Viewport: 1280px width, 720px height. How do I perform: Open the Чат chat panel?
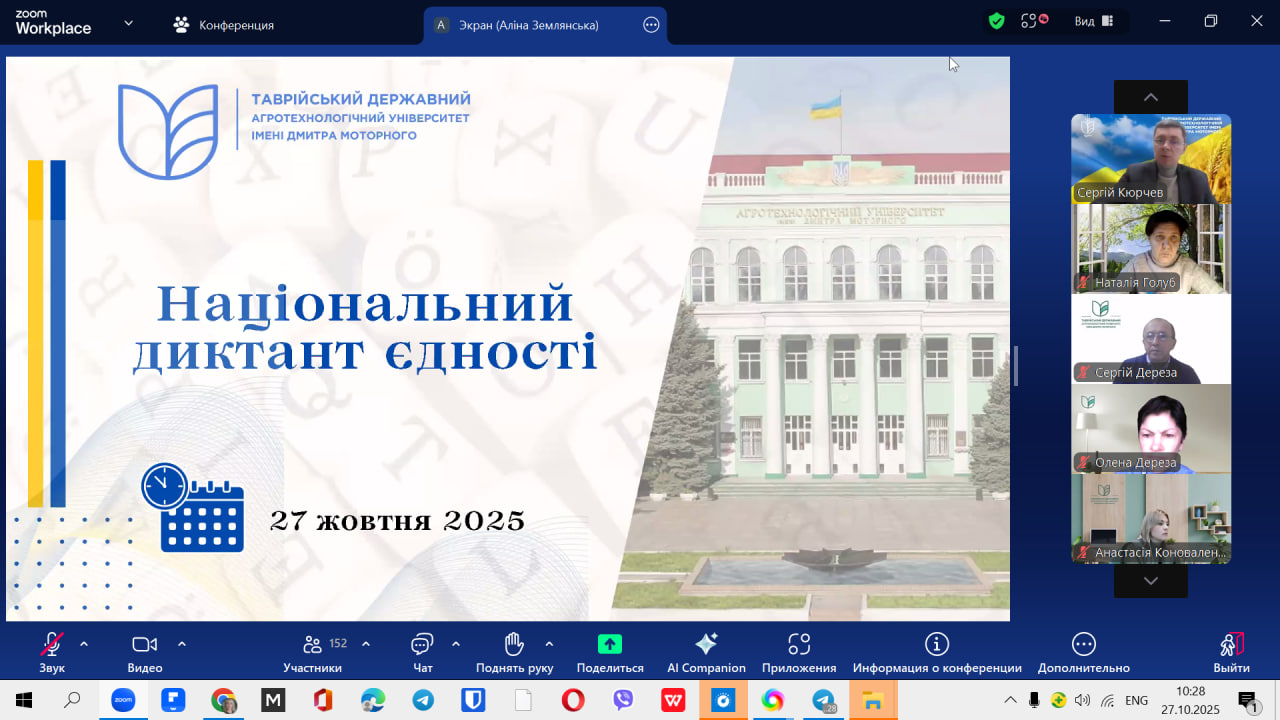[x=422, y=652]
